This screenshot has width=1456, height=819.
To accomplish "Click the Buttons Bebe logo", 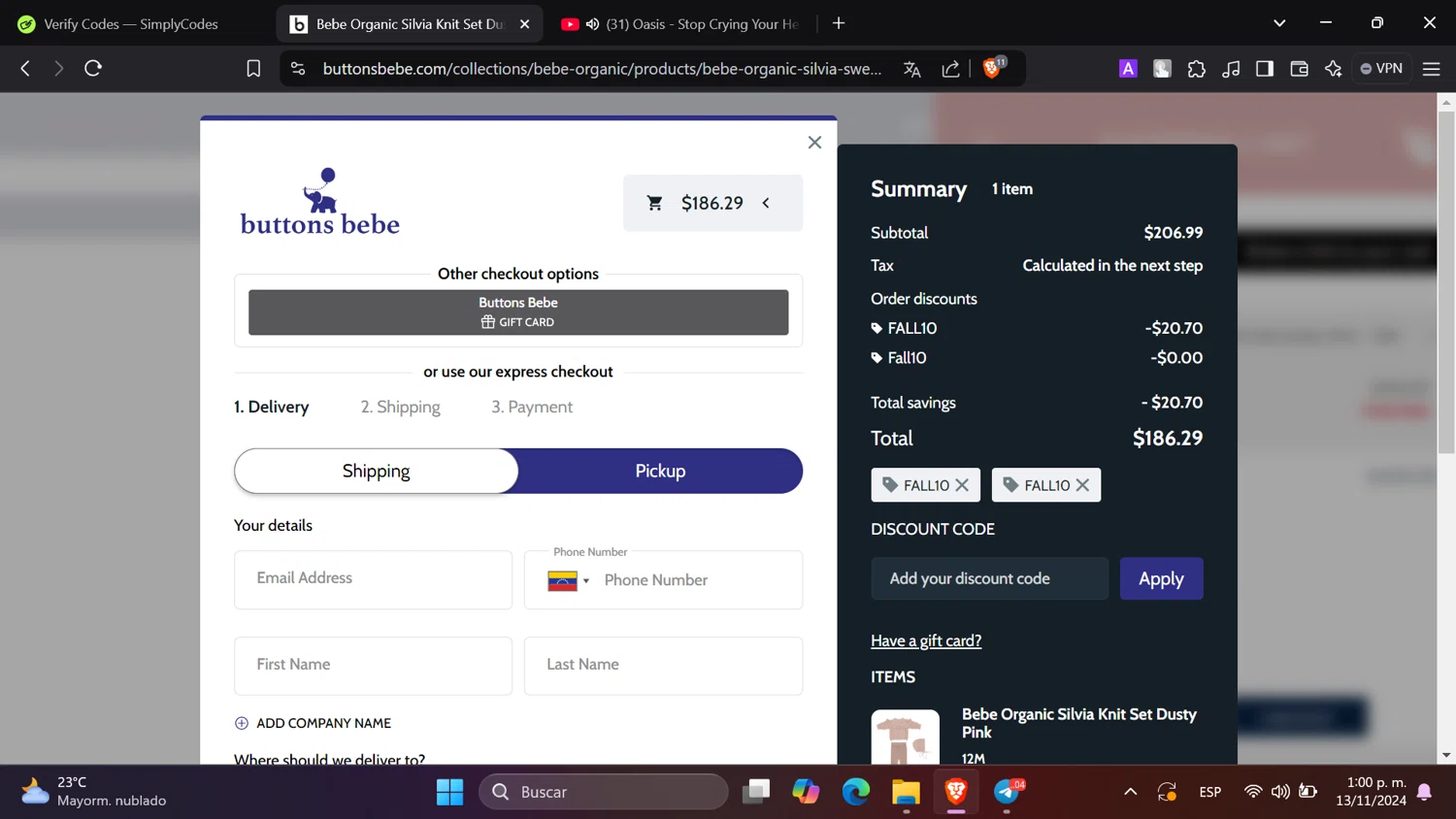I will [x=320, y=202].
